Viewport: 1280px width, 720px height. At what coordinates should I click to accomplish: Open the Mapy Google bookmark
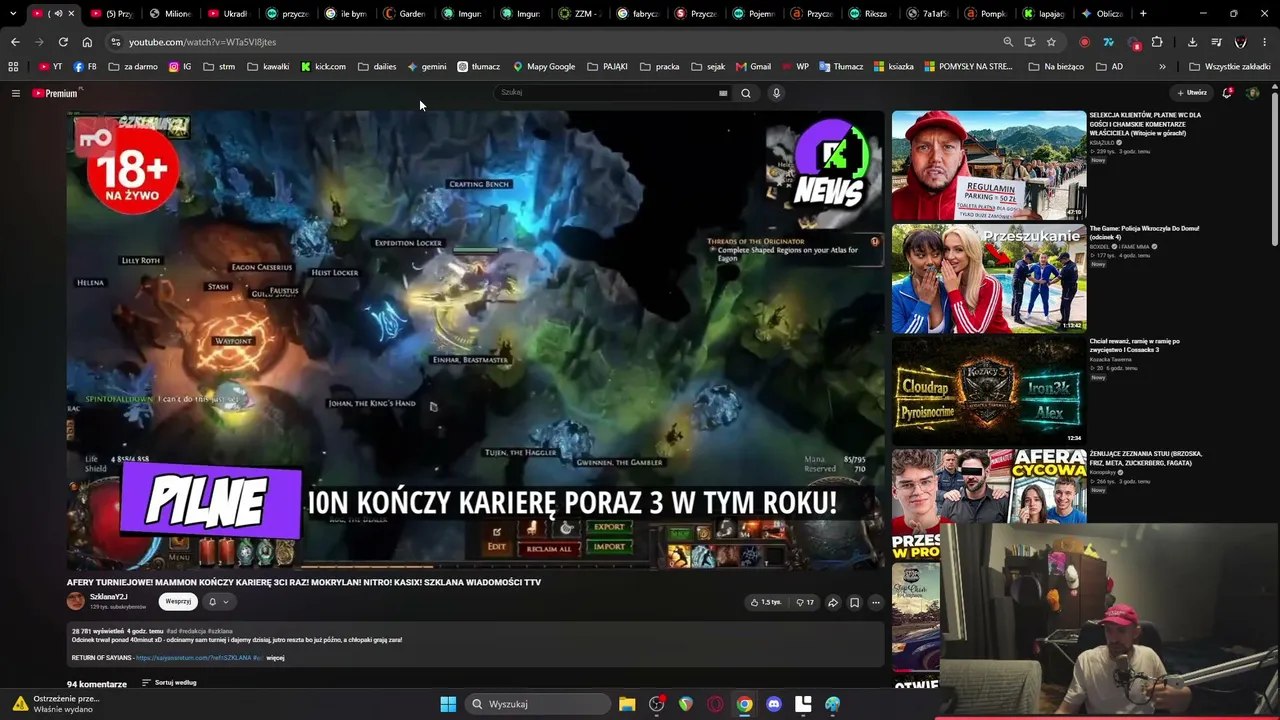(x=544, y=67)
